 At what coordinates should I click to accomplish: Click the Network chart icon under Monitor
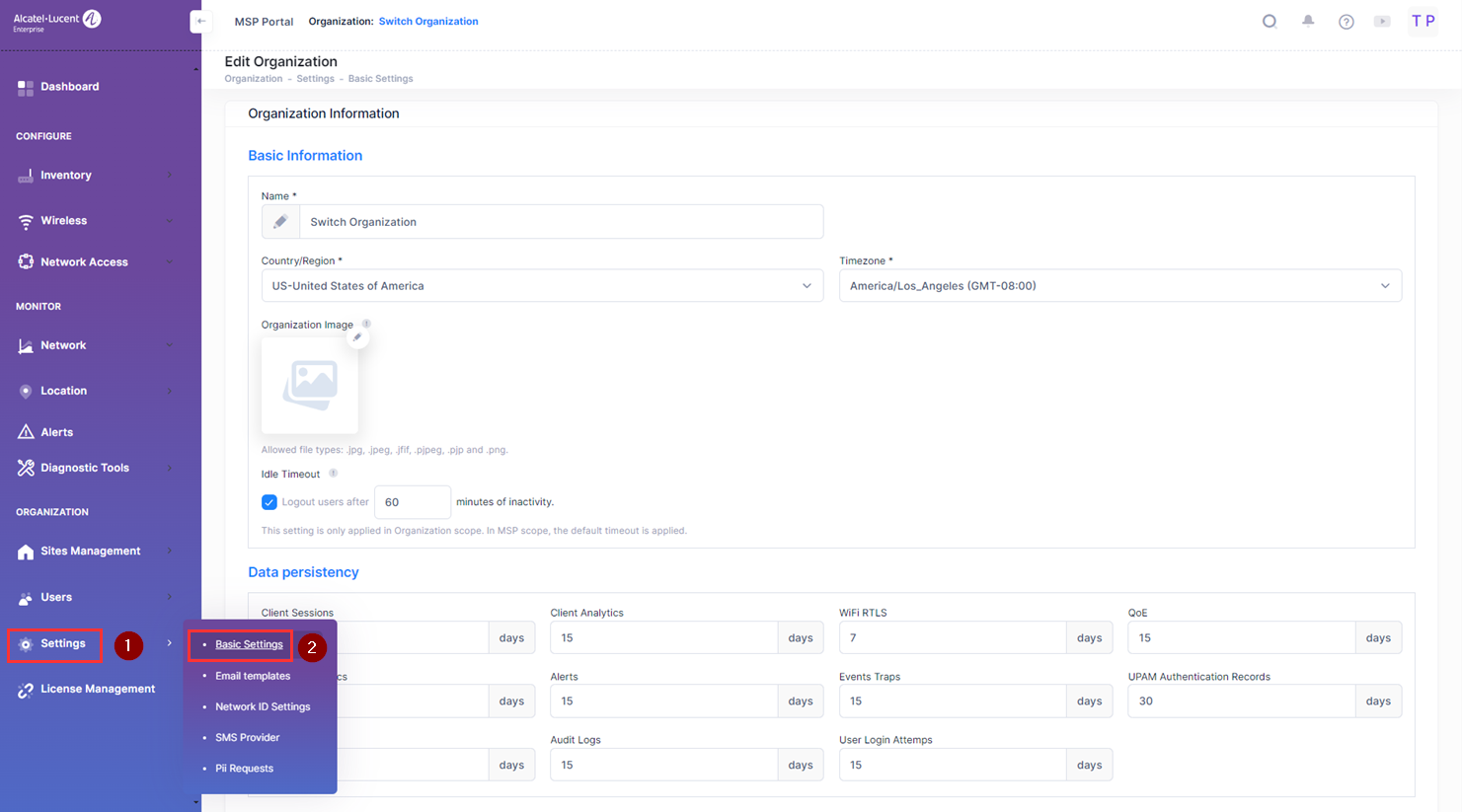click(26, 345)
